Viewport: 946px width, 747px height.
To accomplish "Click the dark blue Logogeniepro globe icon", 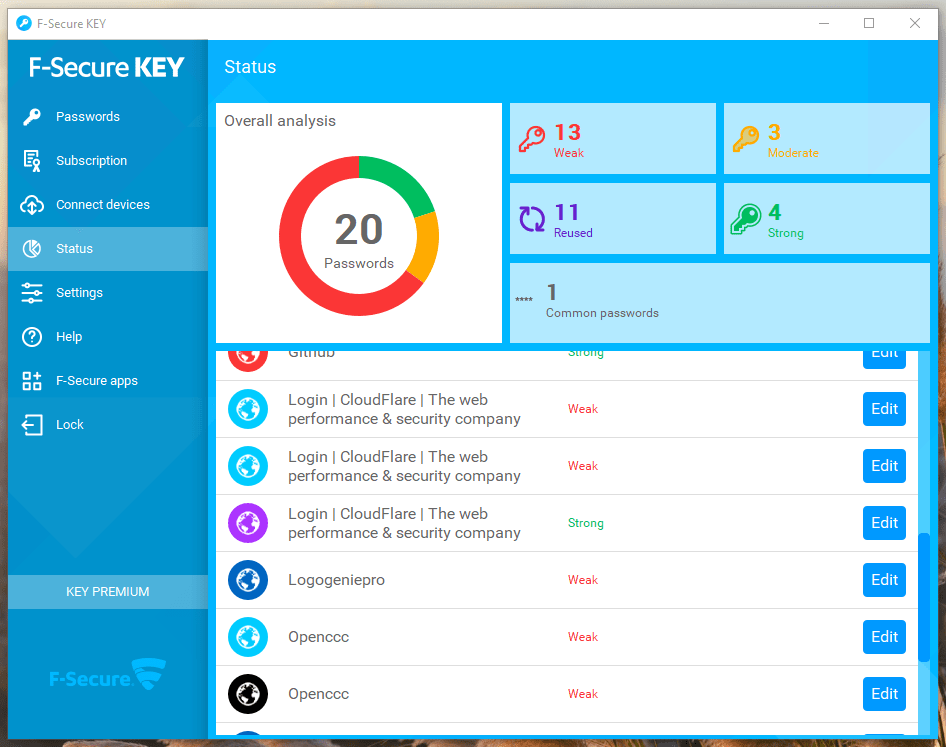I will (x=248, y=580).
